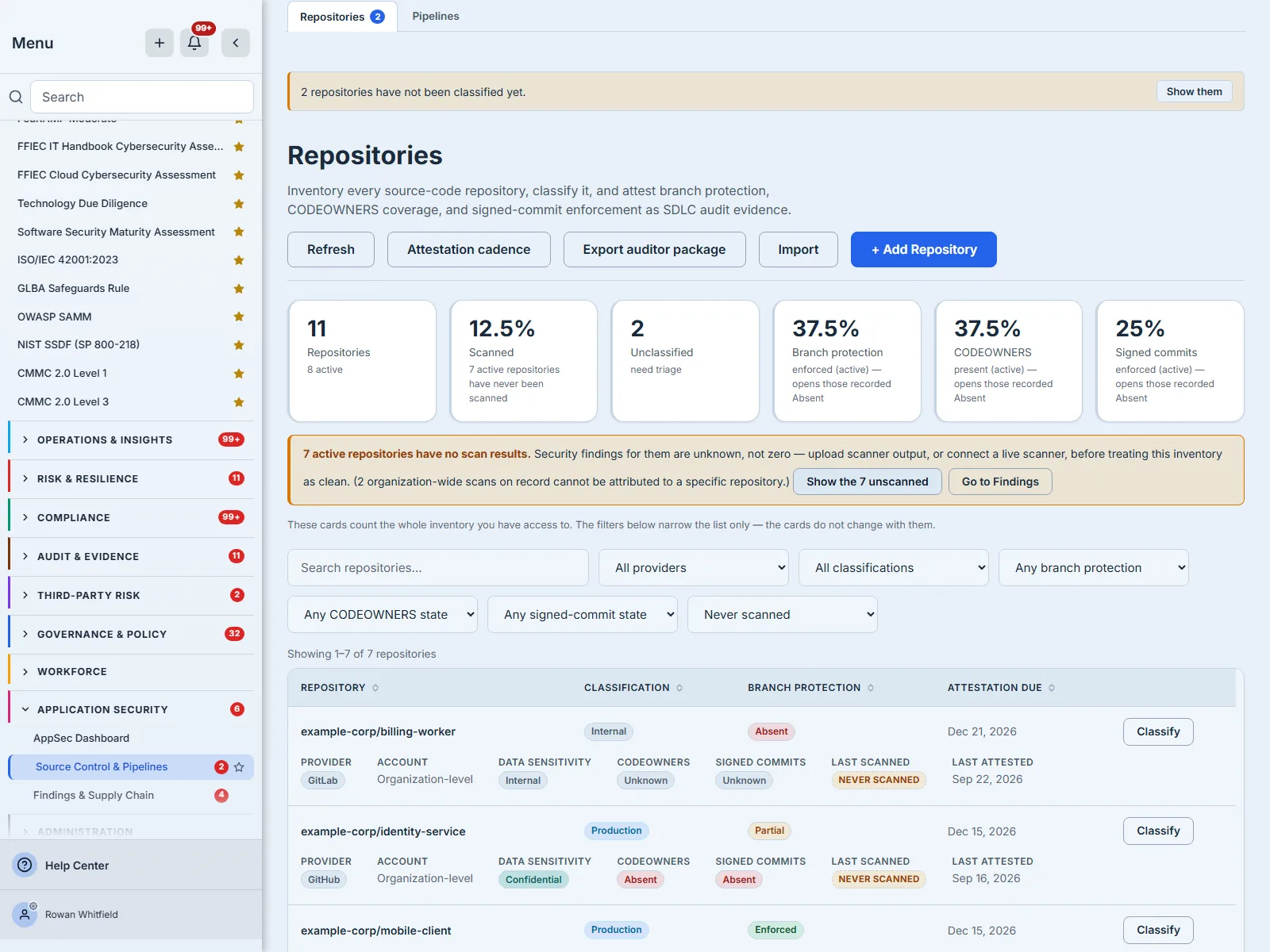1270x952 pixels.
Task: Open Findings & Supply Chain menu item
Action: [94, 795]
